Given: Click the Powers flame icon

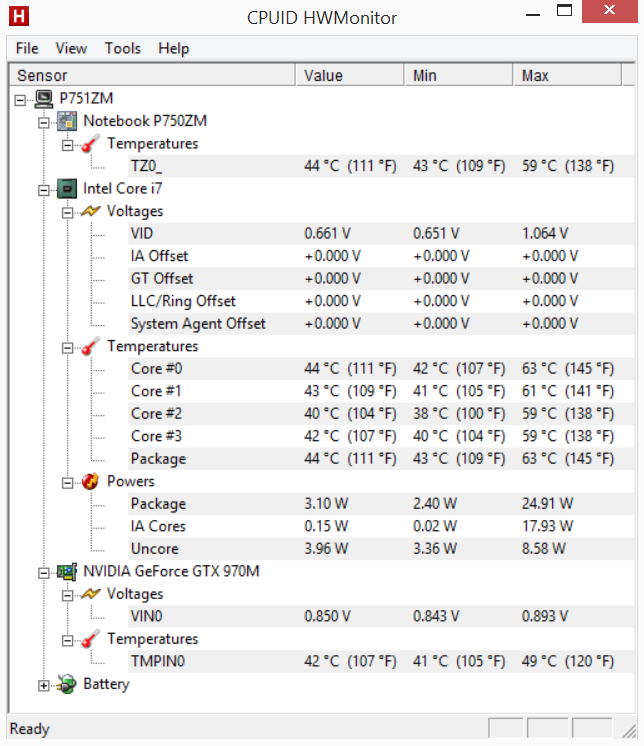Looking at the screenshot, I should coord(90,481).
